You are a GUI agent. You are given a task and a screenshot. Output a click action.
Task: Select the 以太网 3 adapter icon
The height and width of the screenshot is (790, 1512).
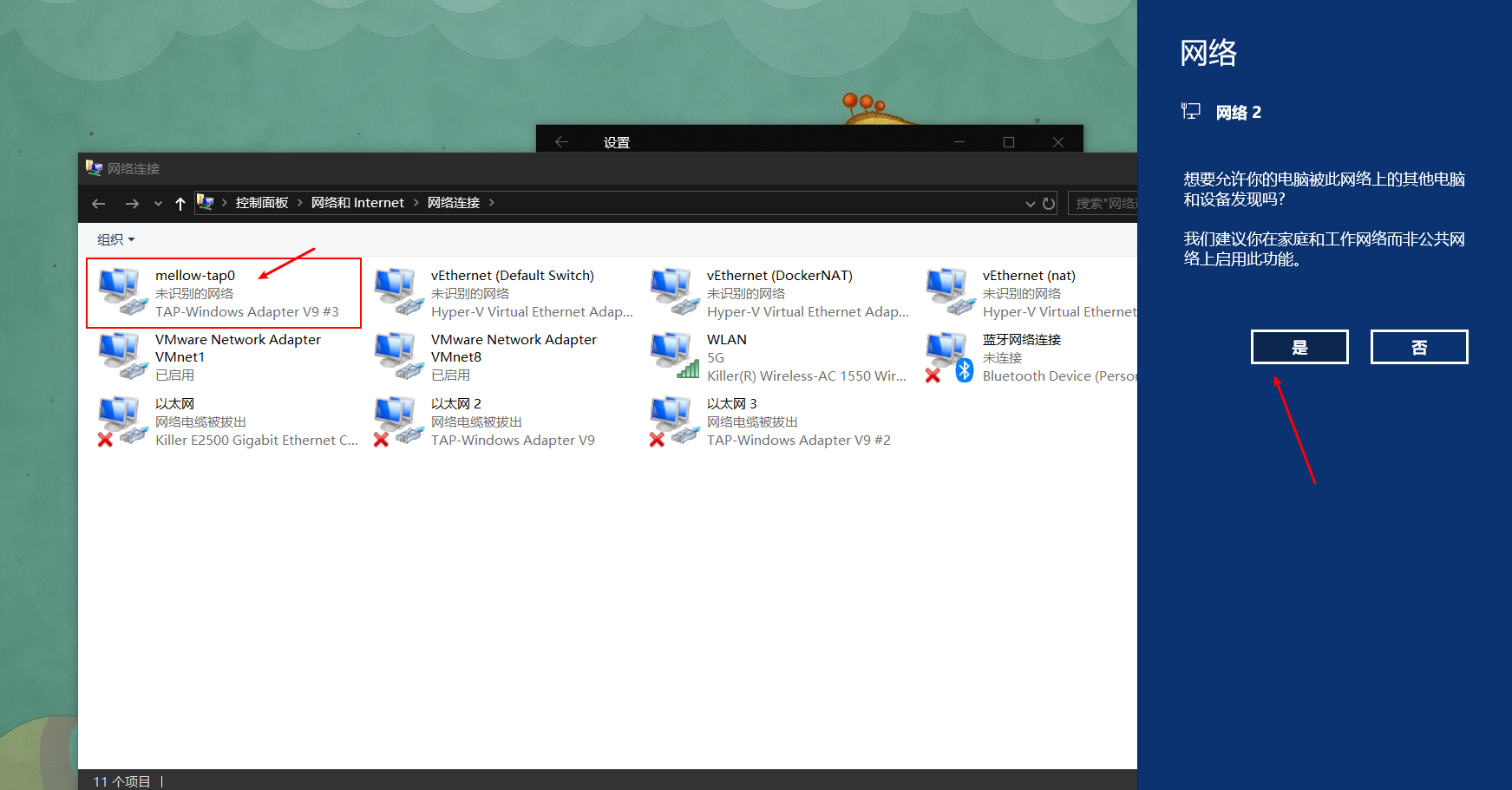(673, 421)
